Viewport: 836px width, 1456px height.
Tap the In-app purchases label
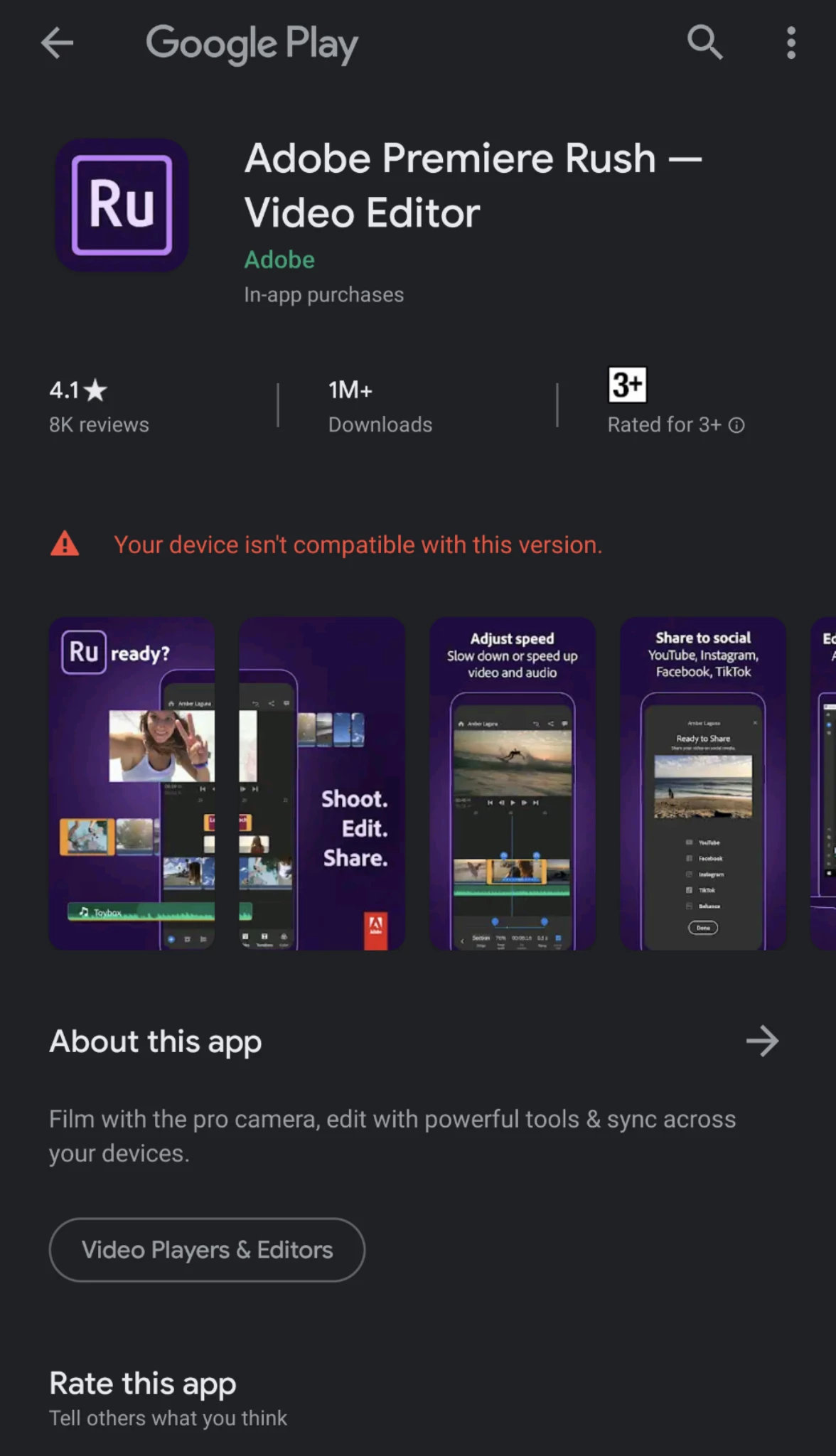pyautogui.click(x=324, y=294)
